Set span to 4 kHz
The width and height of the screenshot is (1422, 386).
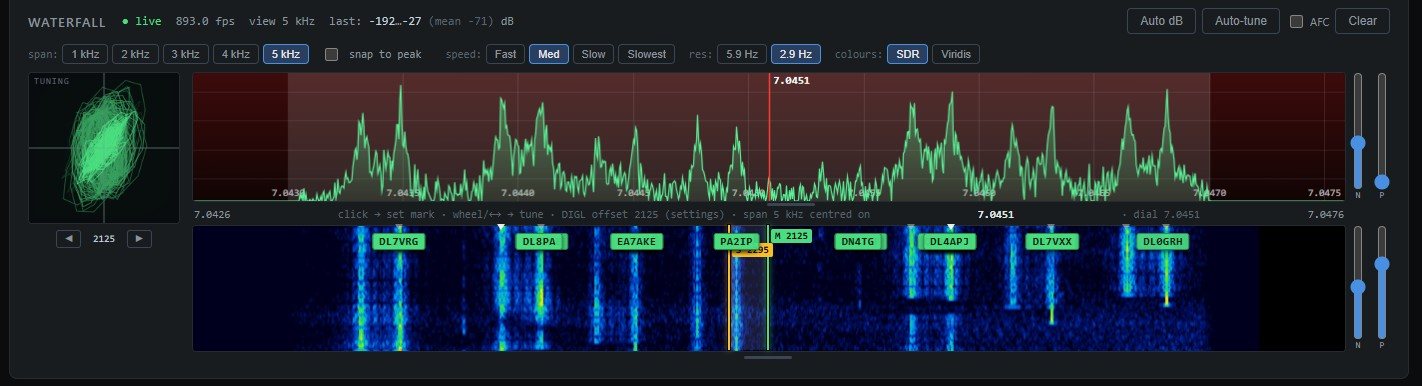(x=235, y=54)
